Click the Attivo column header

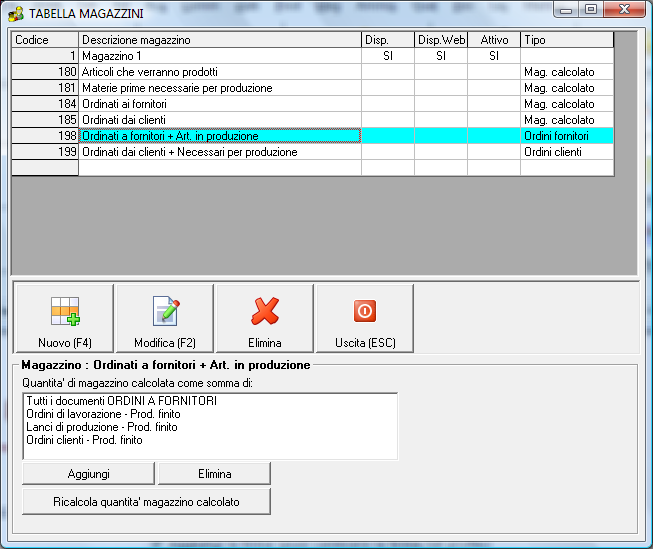tap(494, 40)
